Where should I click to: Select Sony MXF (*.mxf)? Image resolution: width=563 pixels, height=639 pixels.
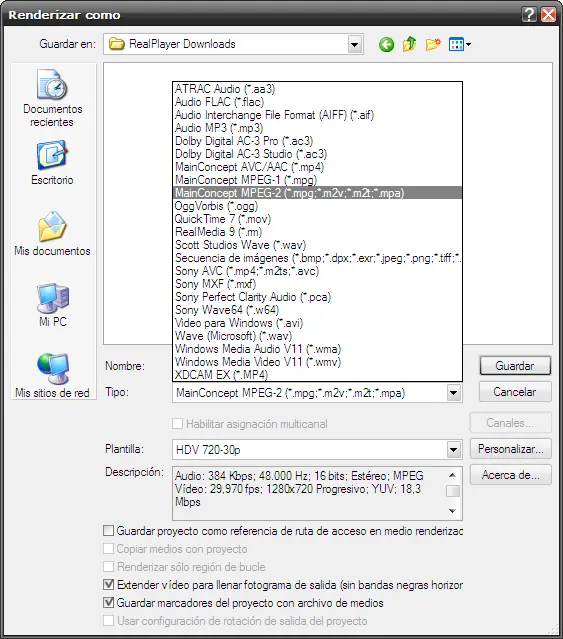click(317, 284)
